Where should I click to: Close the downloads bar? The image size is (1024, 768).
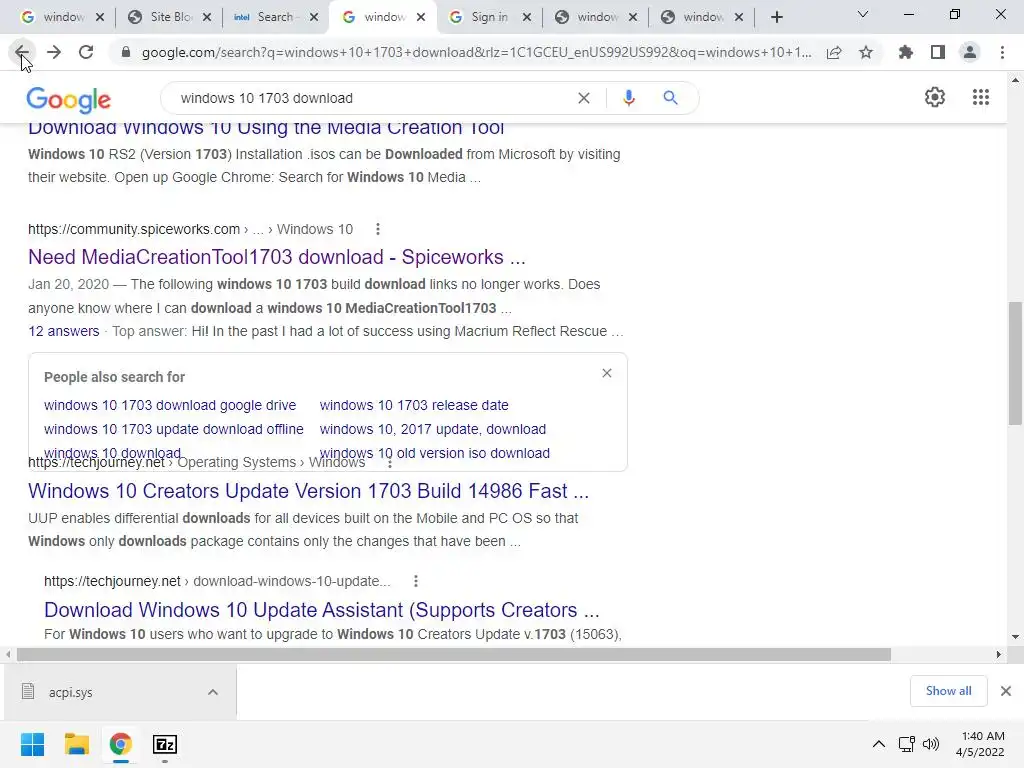(x=1006, y=691)
